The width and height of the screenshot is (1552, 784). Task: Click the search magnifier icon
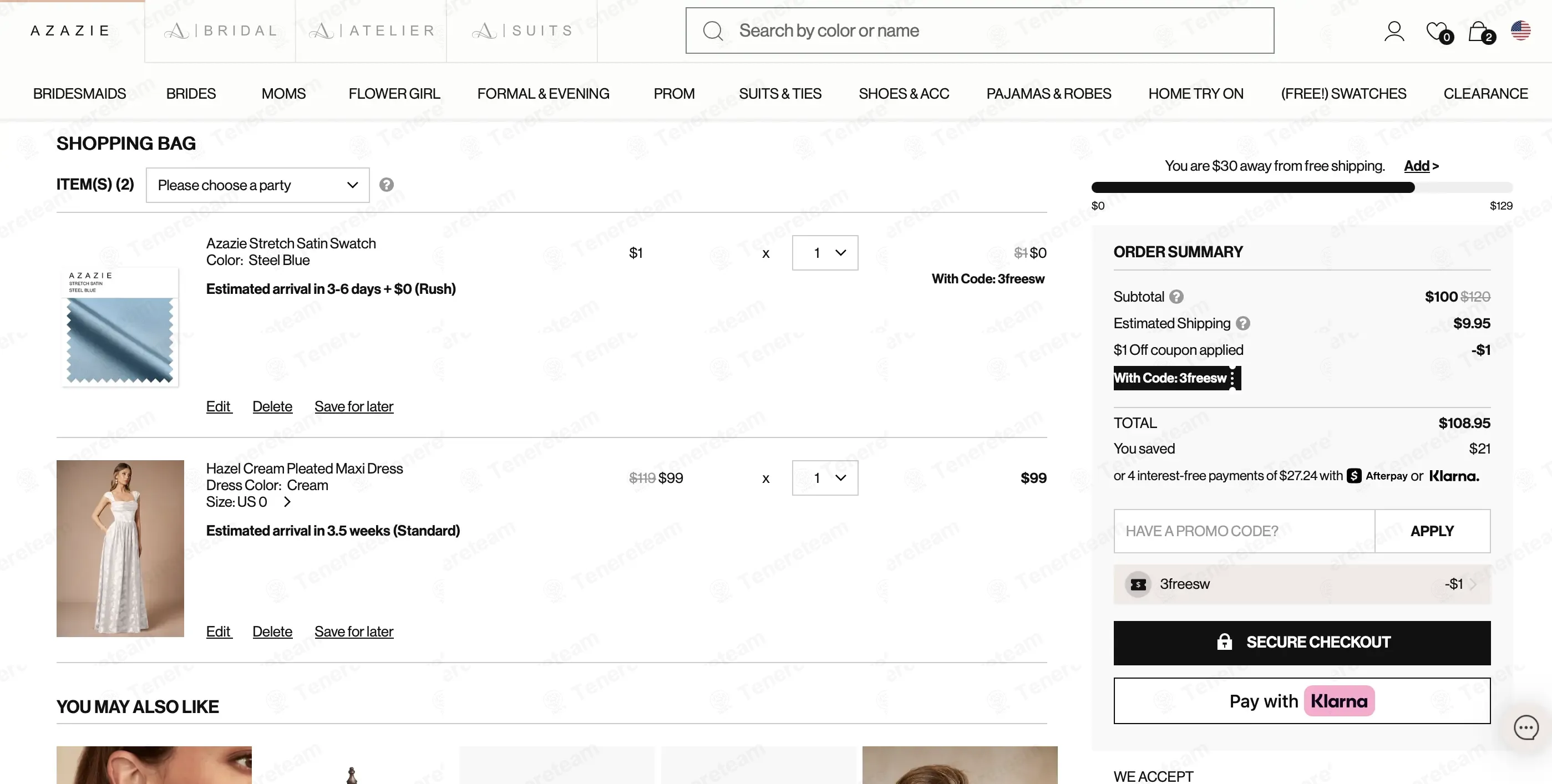pyautogui.click(x=713, y=30)
